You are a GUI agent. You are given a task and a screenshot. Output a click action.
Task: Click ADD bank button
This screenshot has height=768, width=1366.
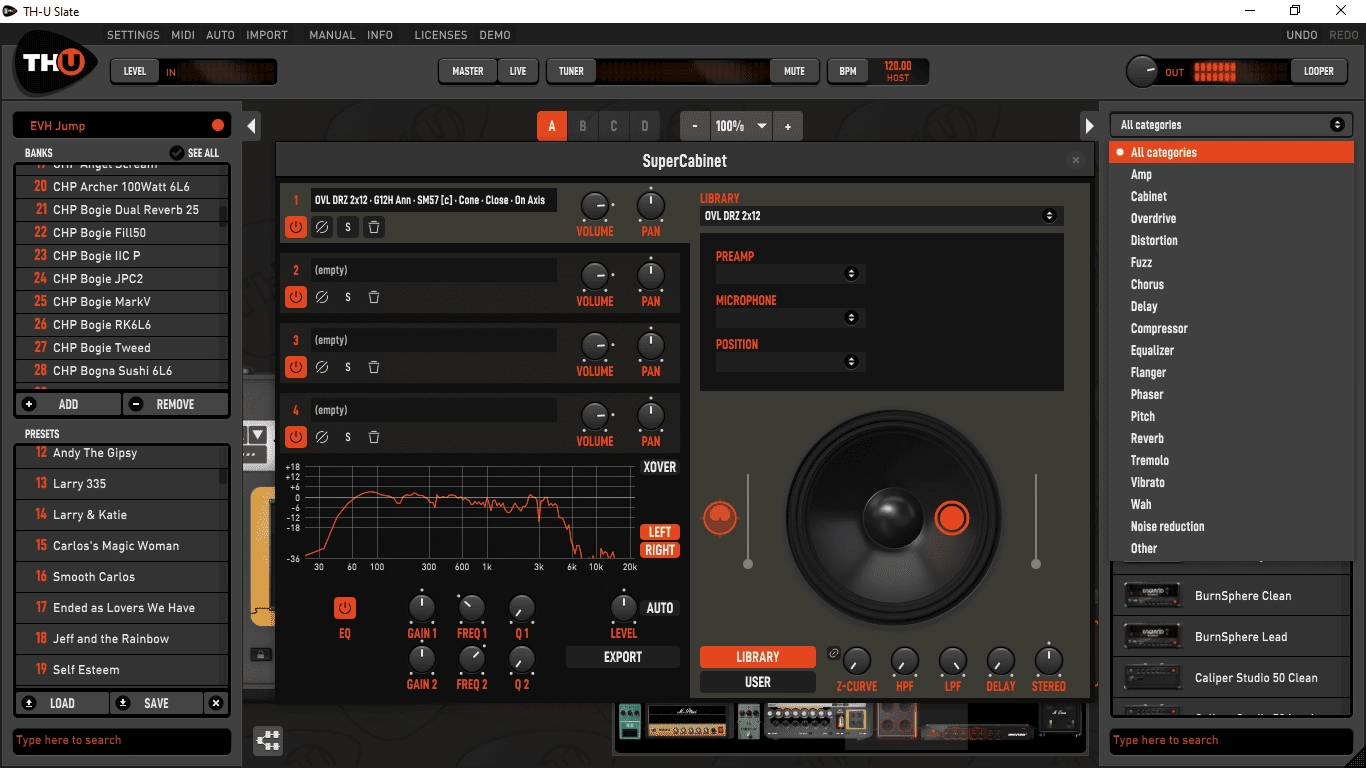(x=68, y=404)
